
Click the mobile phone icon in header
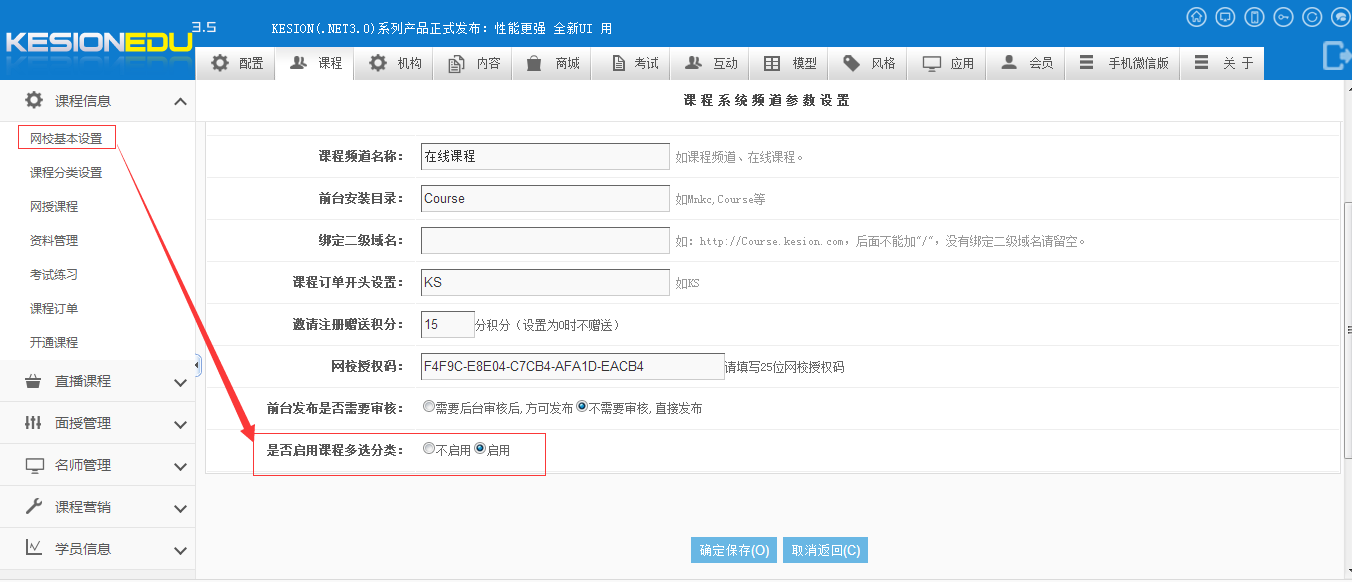[1254, 17]
